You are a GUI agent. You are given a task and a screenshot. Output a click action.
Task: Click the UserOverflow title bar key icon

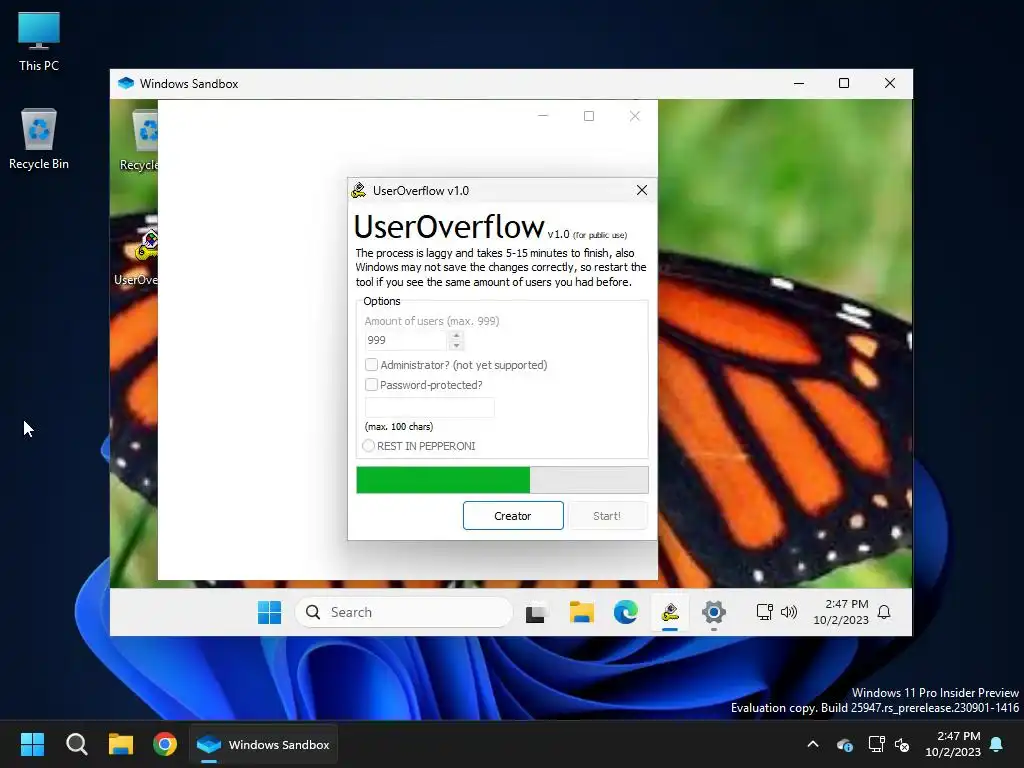tap(359, 190)
